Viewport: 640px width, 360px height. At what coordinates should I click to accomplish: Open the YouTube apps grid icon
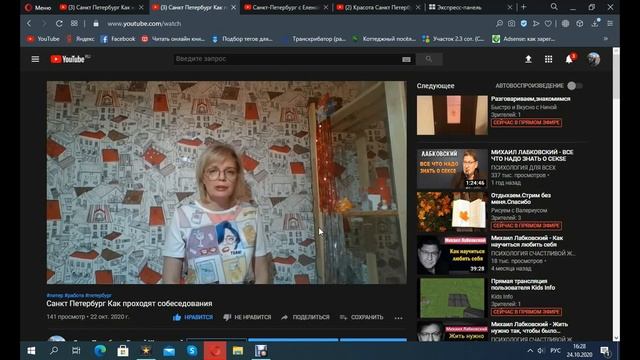pos(549,59)
